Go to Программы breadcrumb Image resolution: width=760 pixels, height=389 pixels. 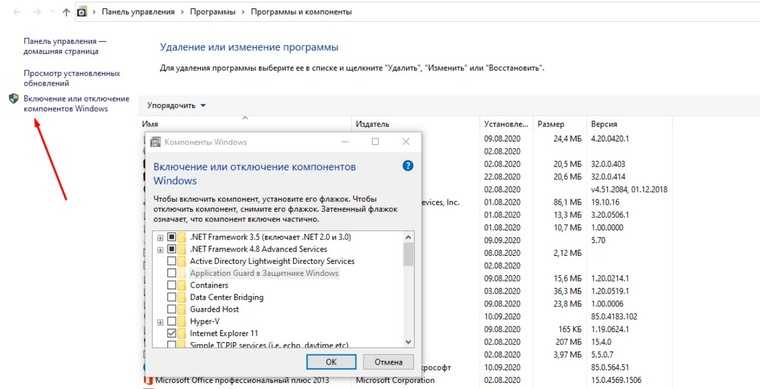click(212, 12)
